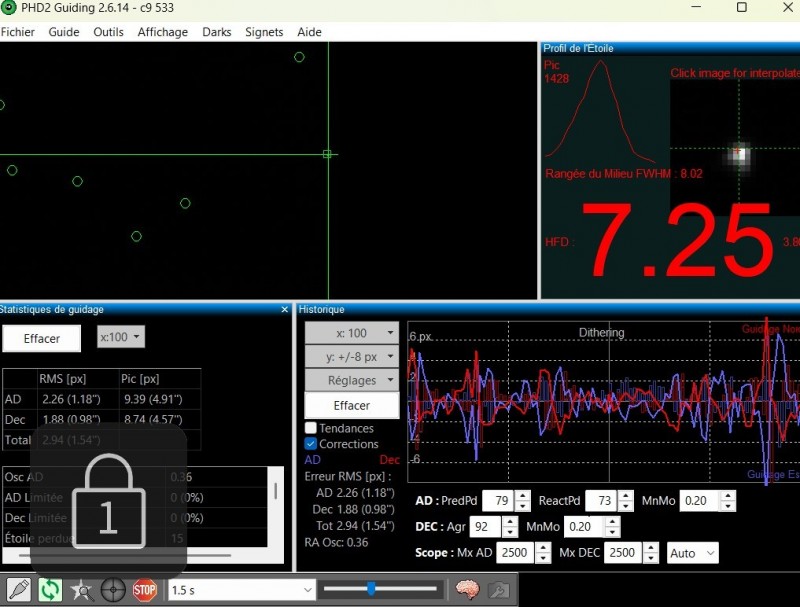Click the AD PredPd value field
Viewport: 800px width, 607px height.
[x=498, y=501]
